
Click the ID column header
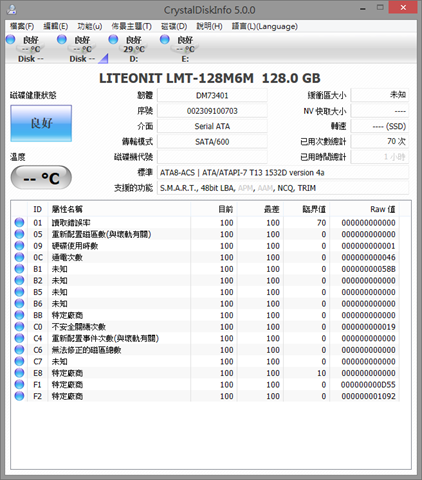(38, 209)
